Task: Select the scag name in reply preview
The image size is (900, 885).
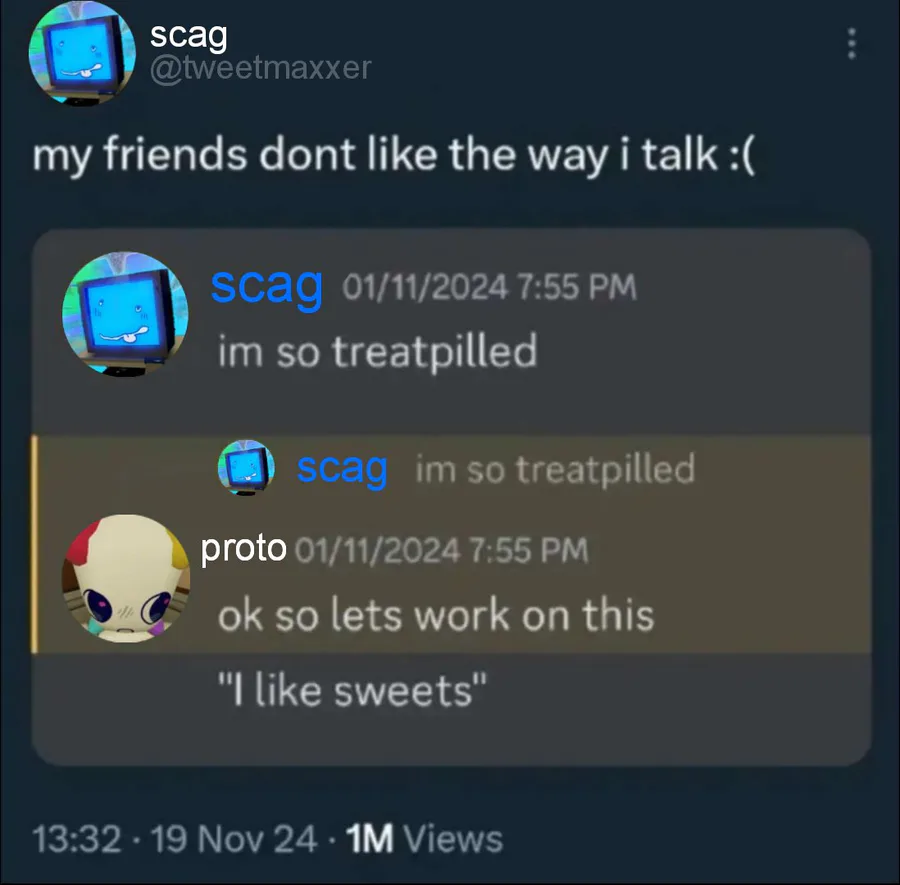Action: pos(342,469)
